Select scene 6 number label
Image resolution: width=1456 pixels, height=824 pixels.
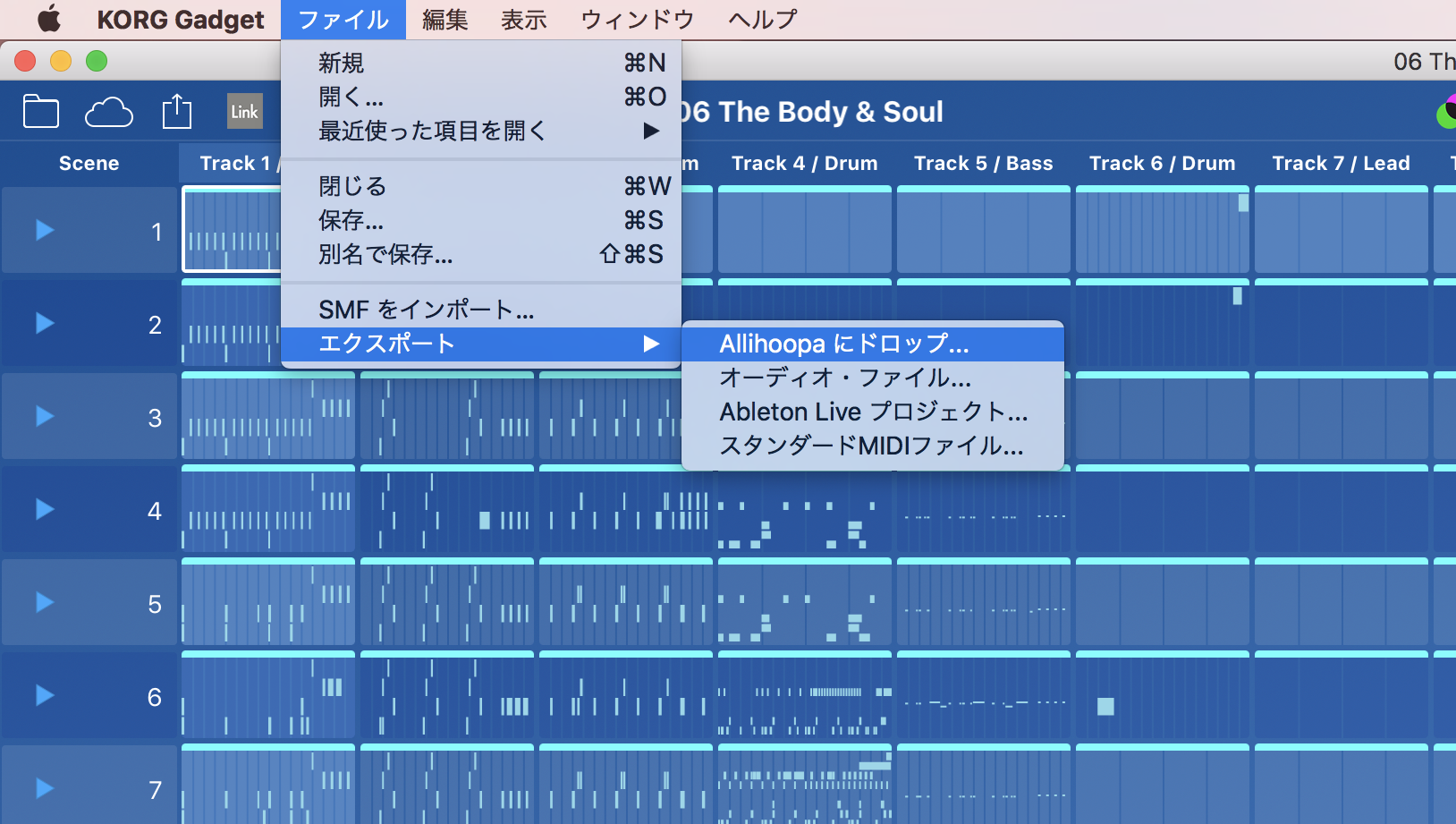pos(155,697)
